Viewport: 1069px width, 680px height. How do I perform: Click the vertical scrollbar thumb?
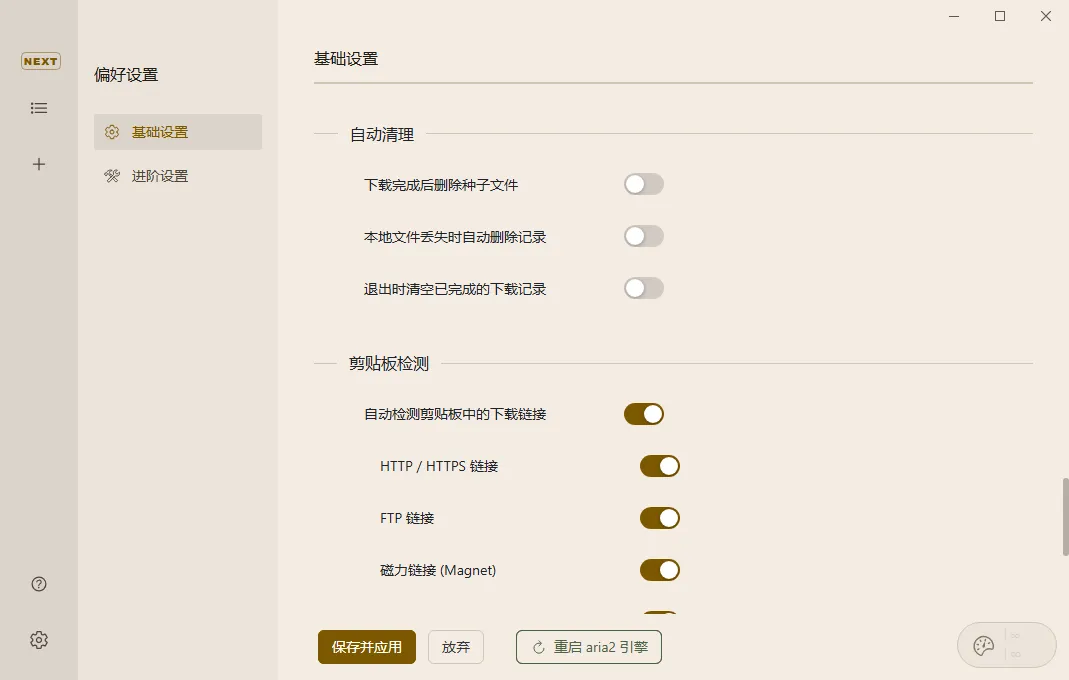(1065, 517)
